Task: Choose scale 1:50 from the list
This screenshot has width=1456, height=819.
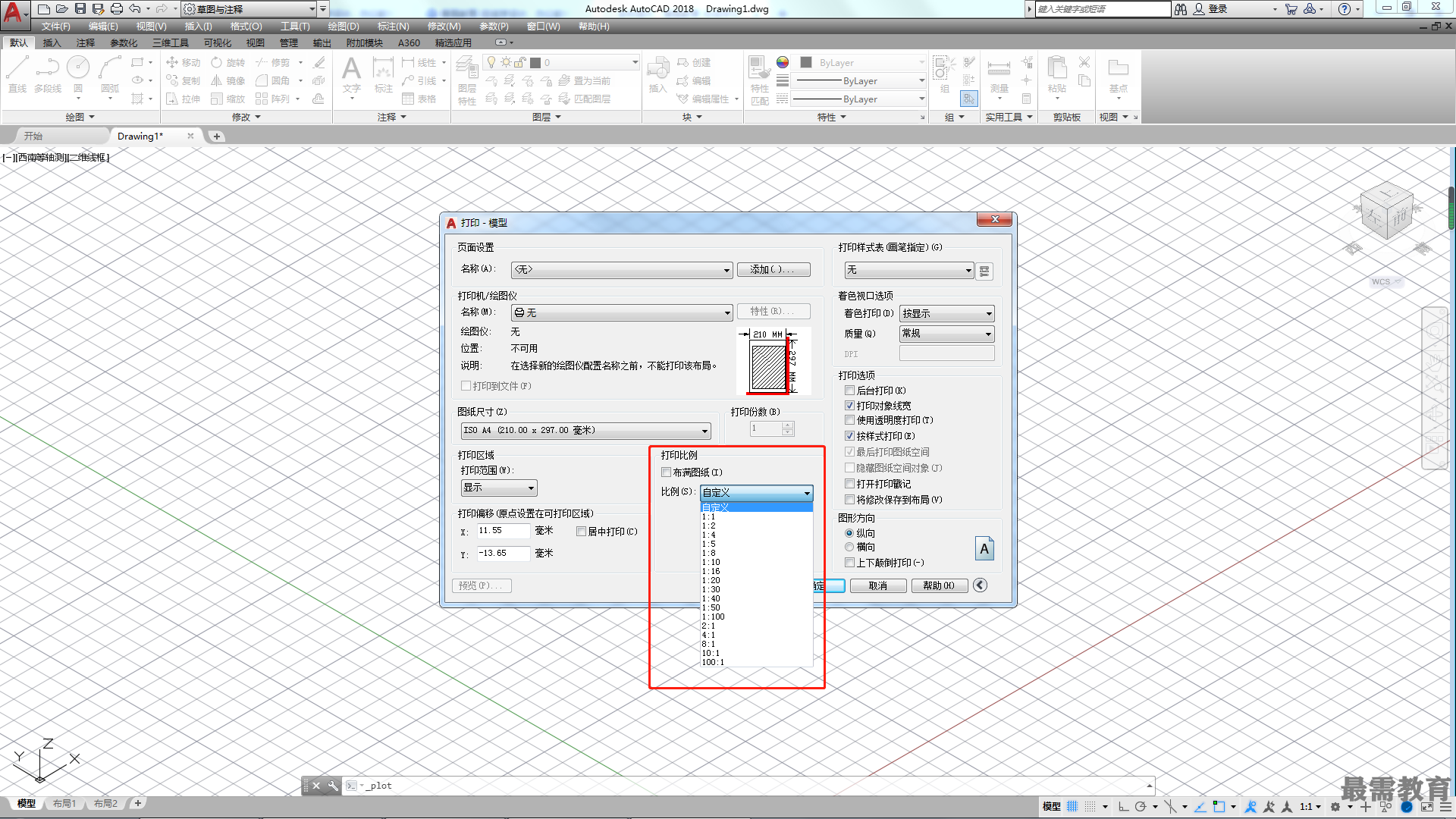Action: click(756, 608)
